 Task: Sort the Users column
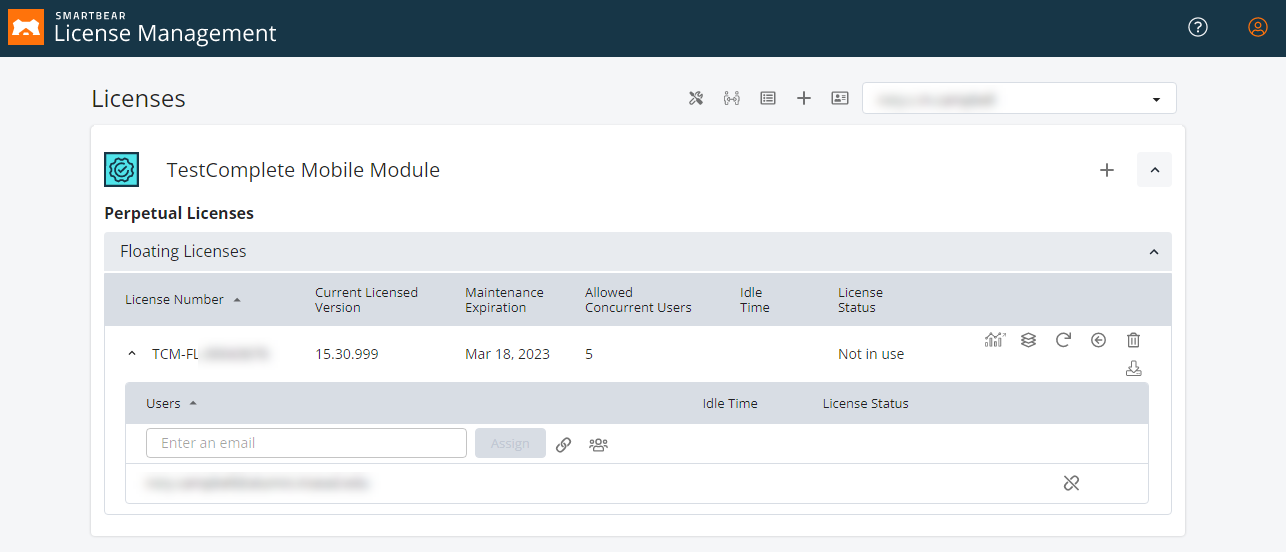[x=171, y=404]
